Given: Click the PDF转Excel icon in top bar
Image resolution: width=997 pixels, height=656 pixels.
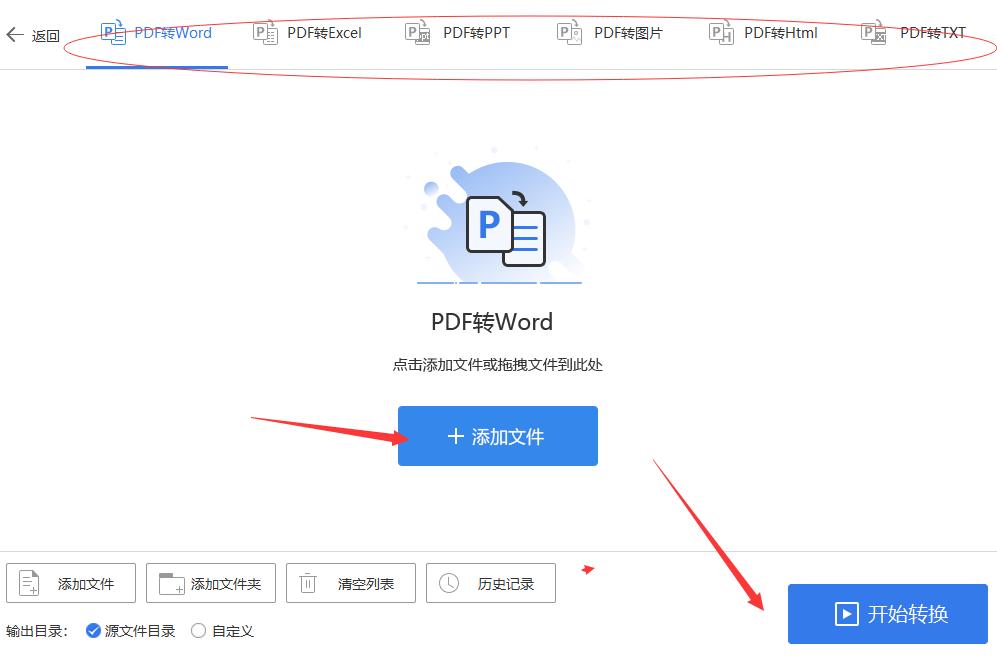Looking at the screenshot, I should (265, 31).
